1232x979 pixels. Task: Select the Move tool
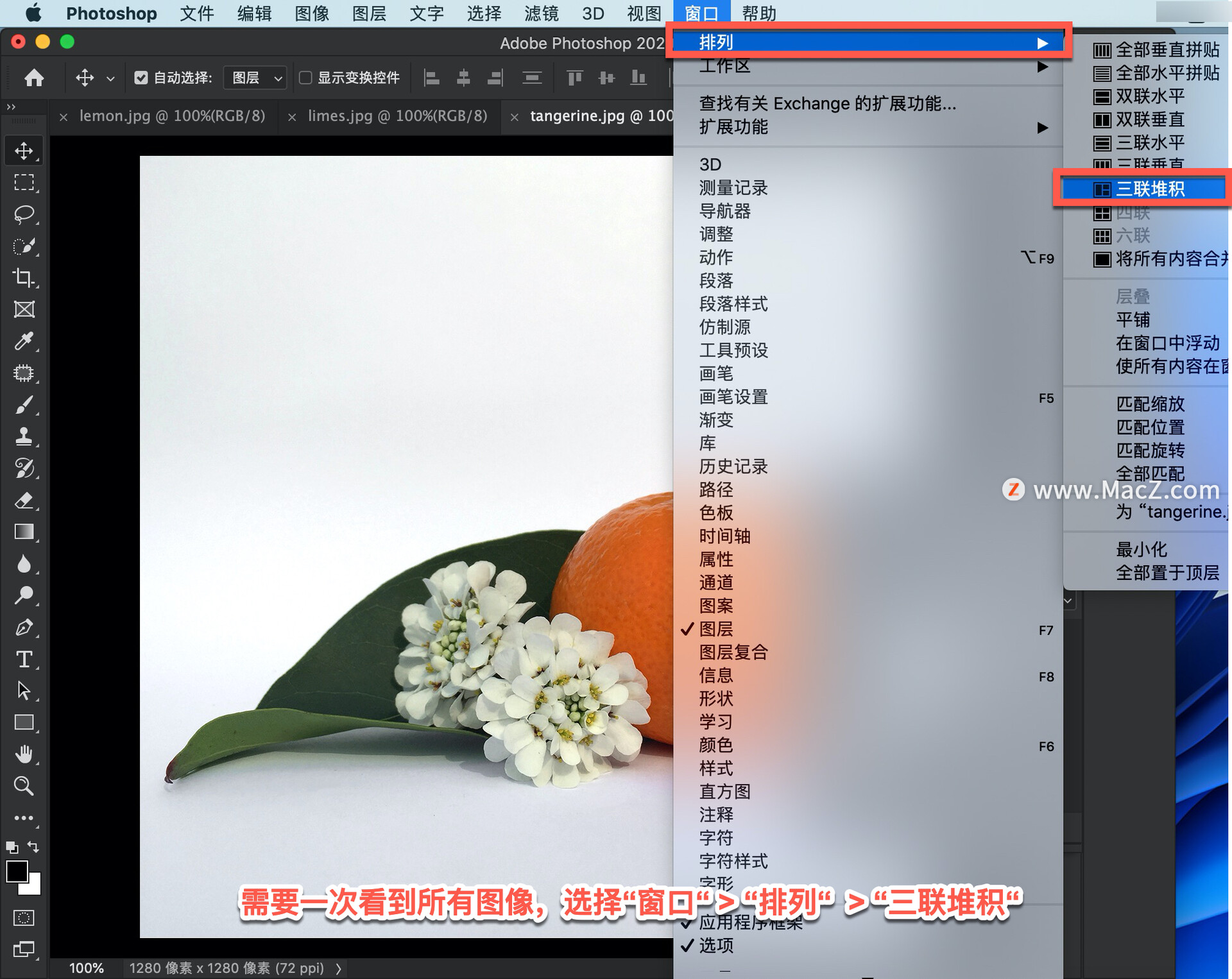[24, 150]
